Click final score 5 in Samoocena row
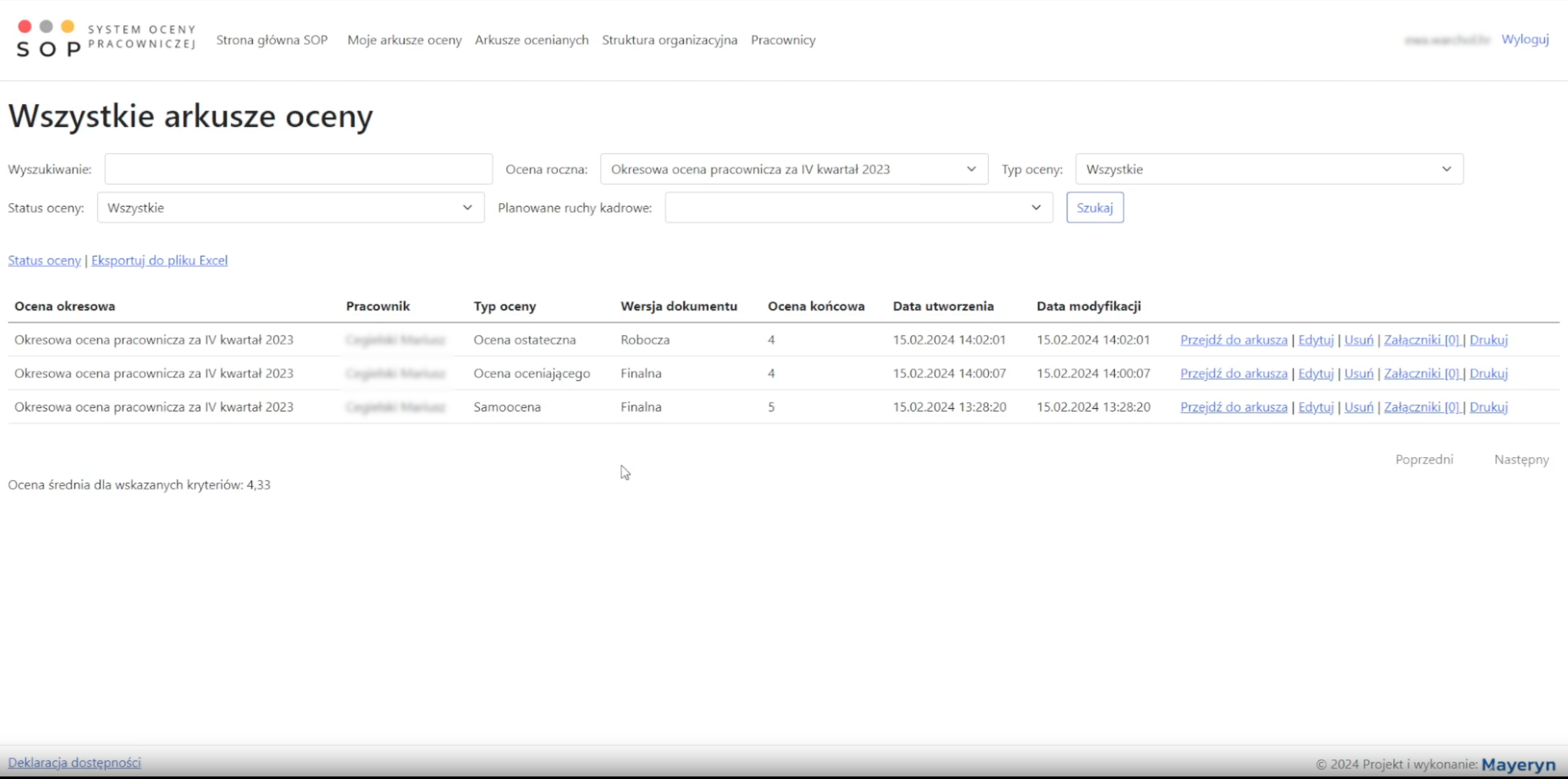1568x779 pixels. [771, 407]
